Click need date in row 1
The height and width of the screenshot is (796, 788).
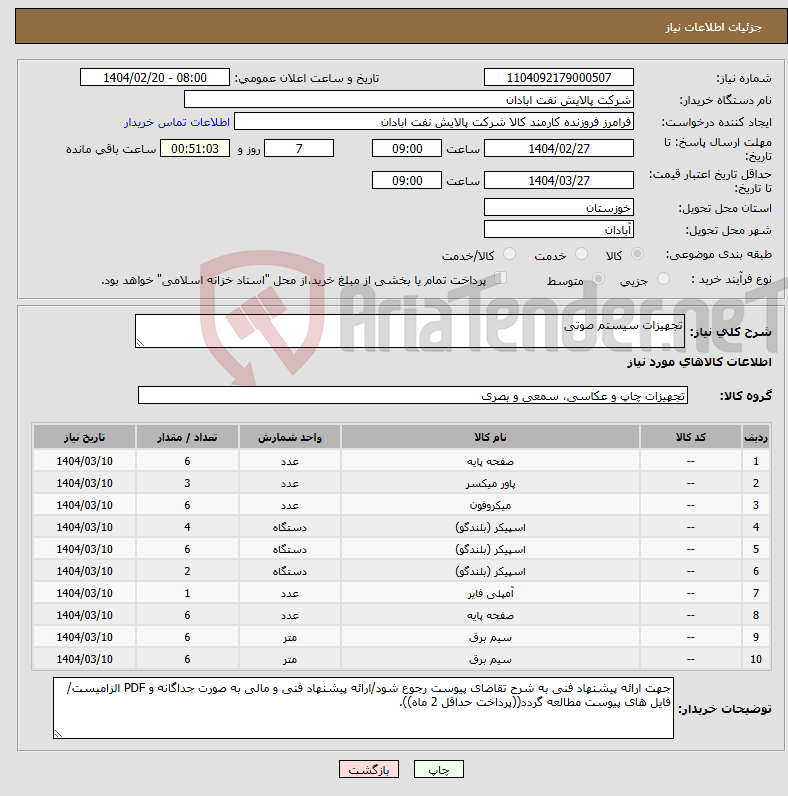(x=84, y=461)
